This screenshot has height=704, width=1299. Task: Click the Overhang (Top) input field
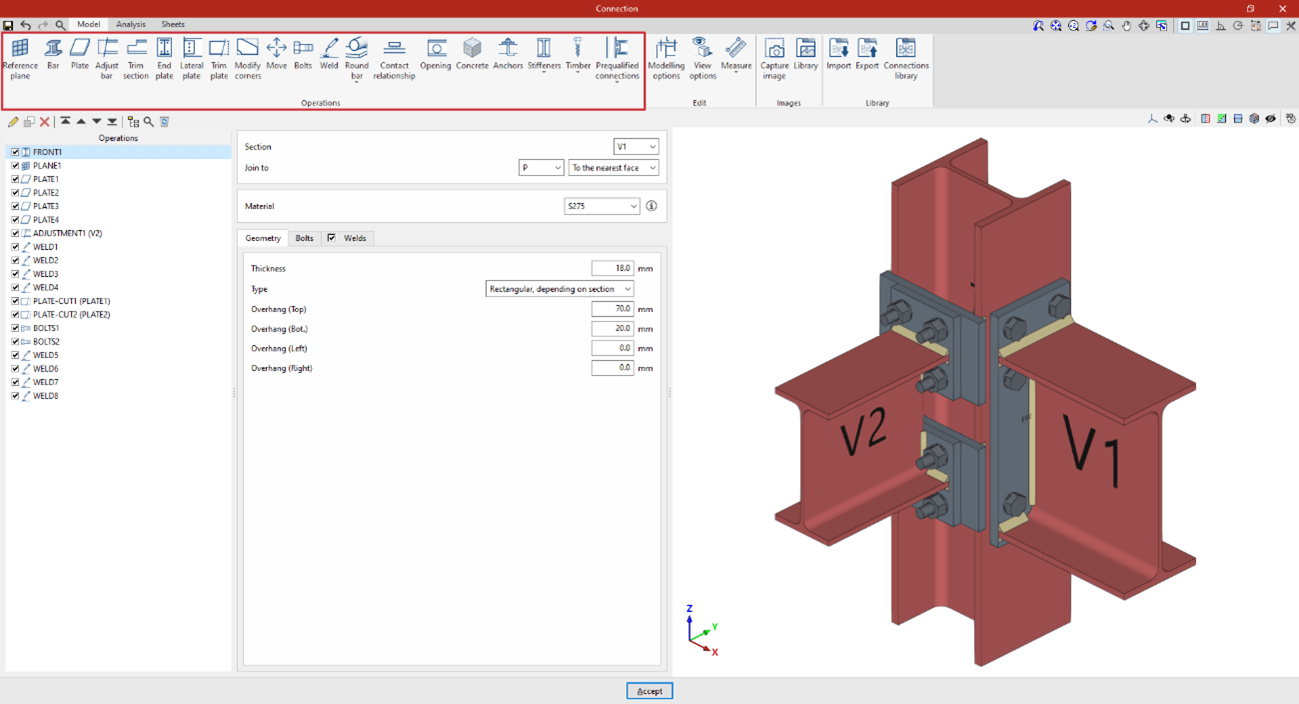point(612,309)
